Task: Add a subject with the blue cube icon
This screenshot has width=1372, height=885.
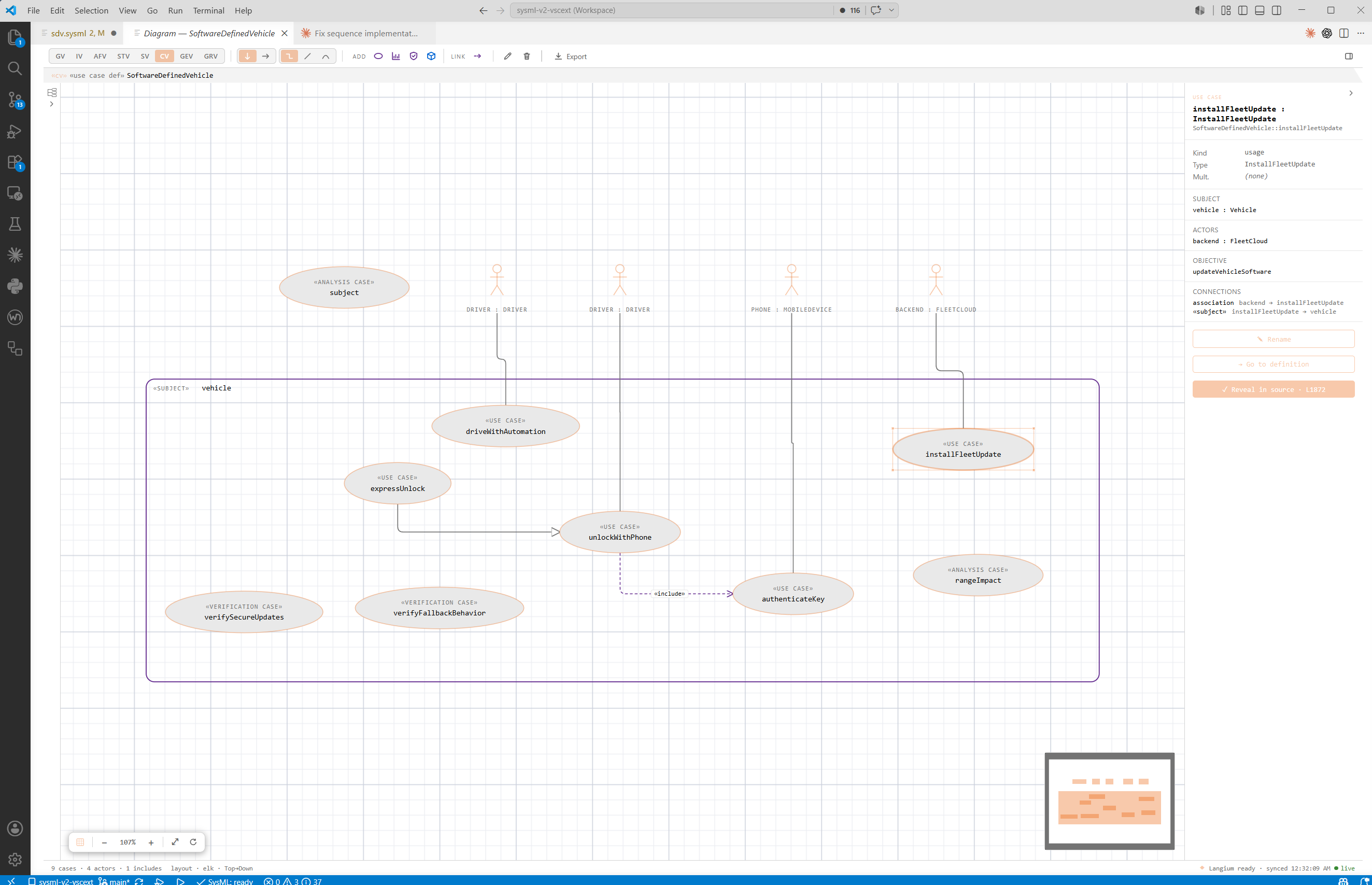Action: point(431,57)
